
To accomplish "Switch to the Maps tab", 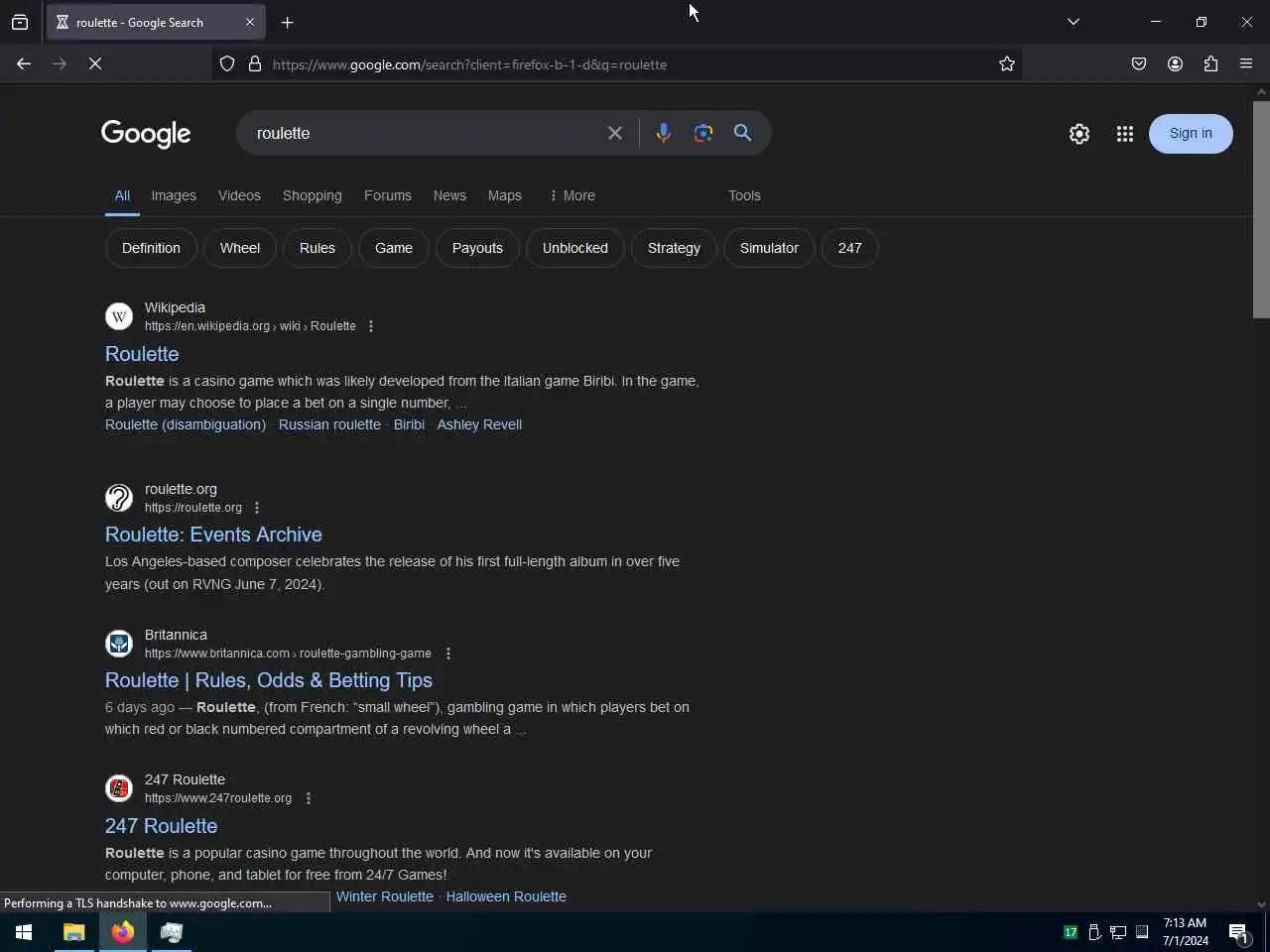I will point(504,195).
